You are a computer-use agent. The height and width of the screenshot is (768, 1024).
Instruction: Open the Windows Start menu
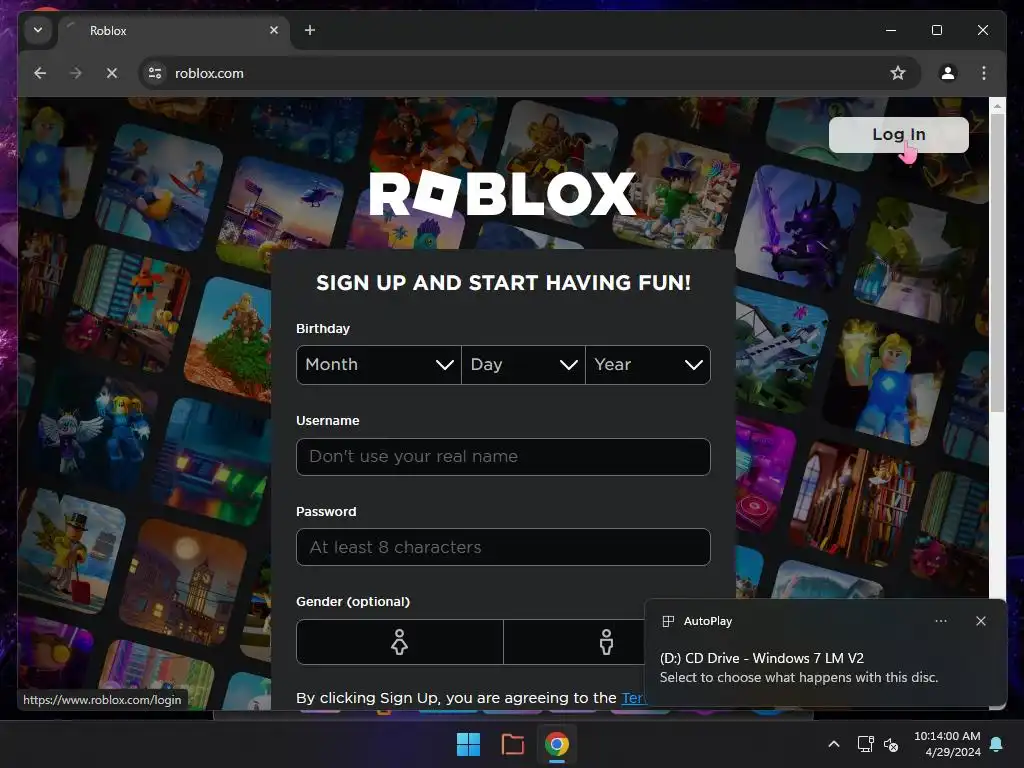468,744
